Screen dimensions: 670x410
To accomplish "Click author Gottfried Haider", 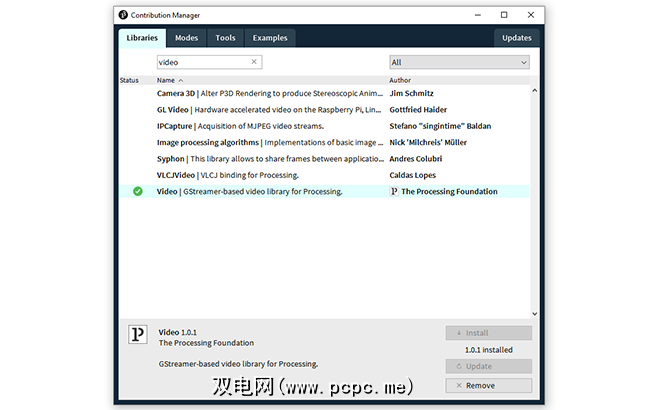I will (418, 110).
